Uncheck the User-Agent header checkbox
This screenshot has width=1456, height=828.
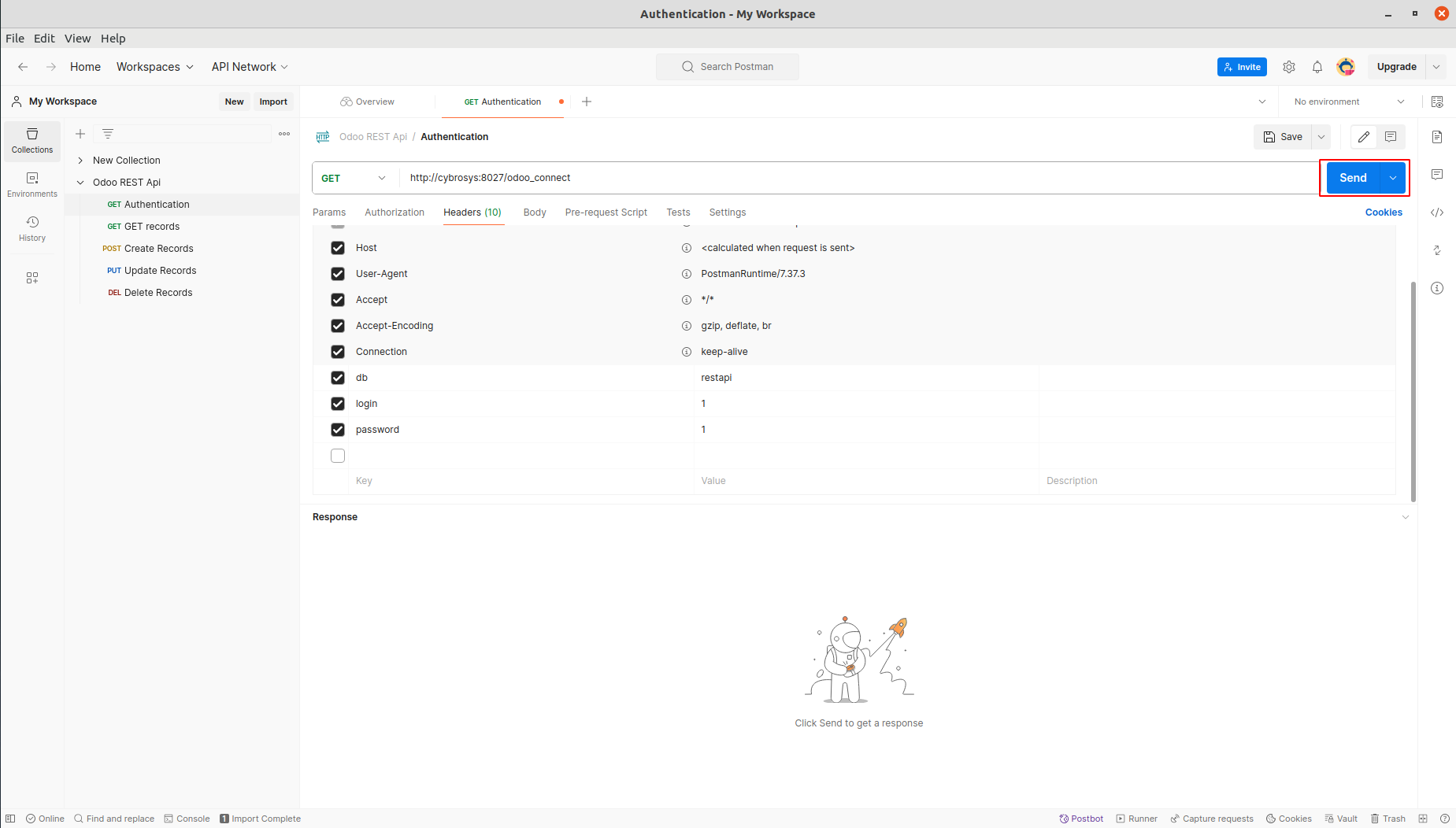(338, 274)
